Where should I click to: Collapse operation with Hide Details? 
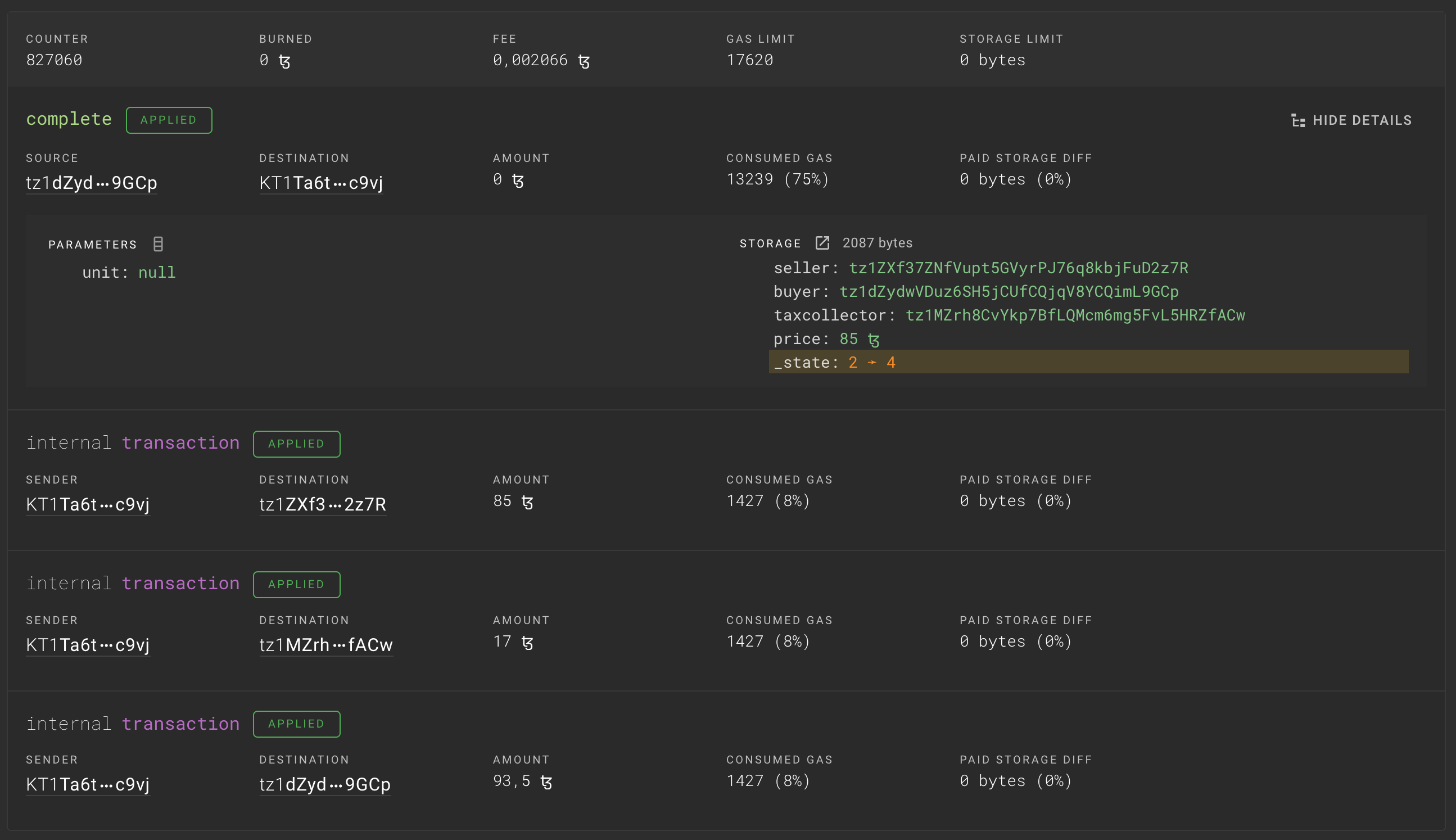(x=1351, y=120)
